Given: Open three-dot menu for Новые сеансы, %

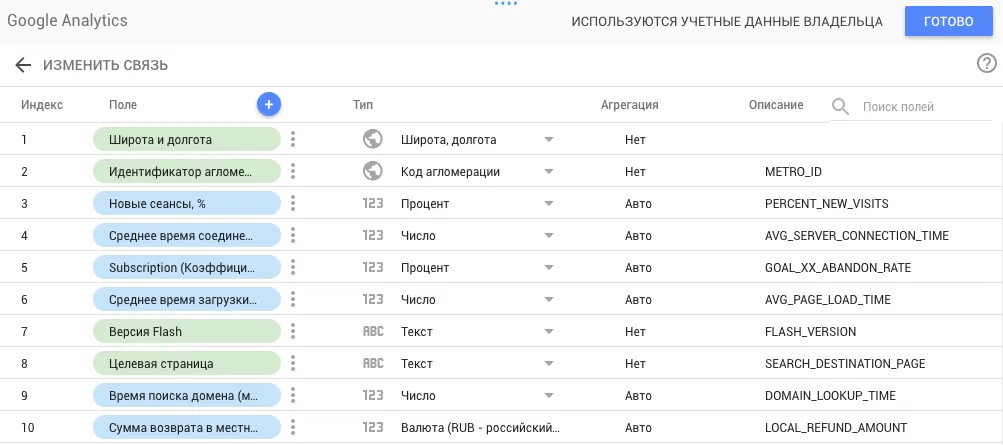Looking at the screenshot, I should [x=293, y=203].
